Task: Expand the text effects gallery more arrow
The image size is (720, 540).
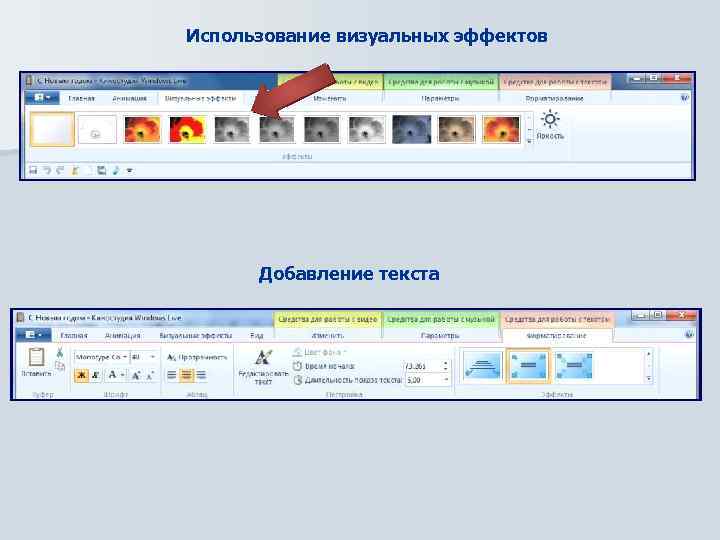Action: 648,379
